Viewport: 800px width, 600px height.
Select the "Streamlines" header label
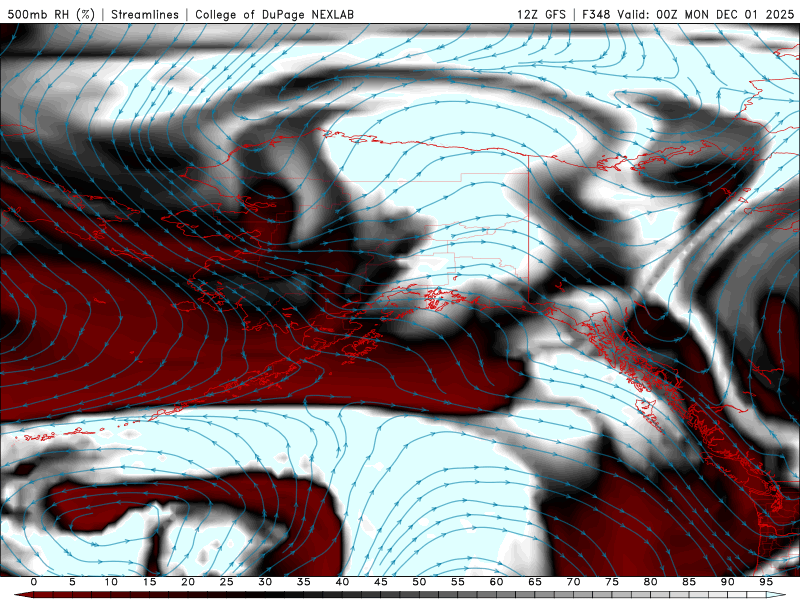coord(145,15)
